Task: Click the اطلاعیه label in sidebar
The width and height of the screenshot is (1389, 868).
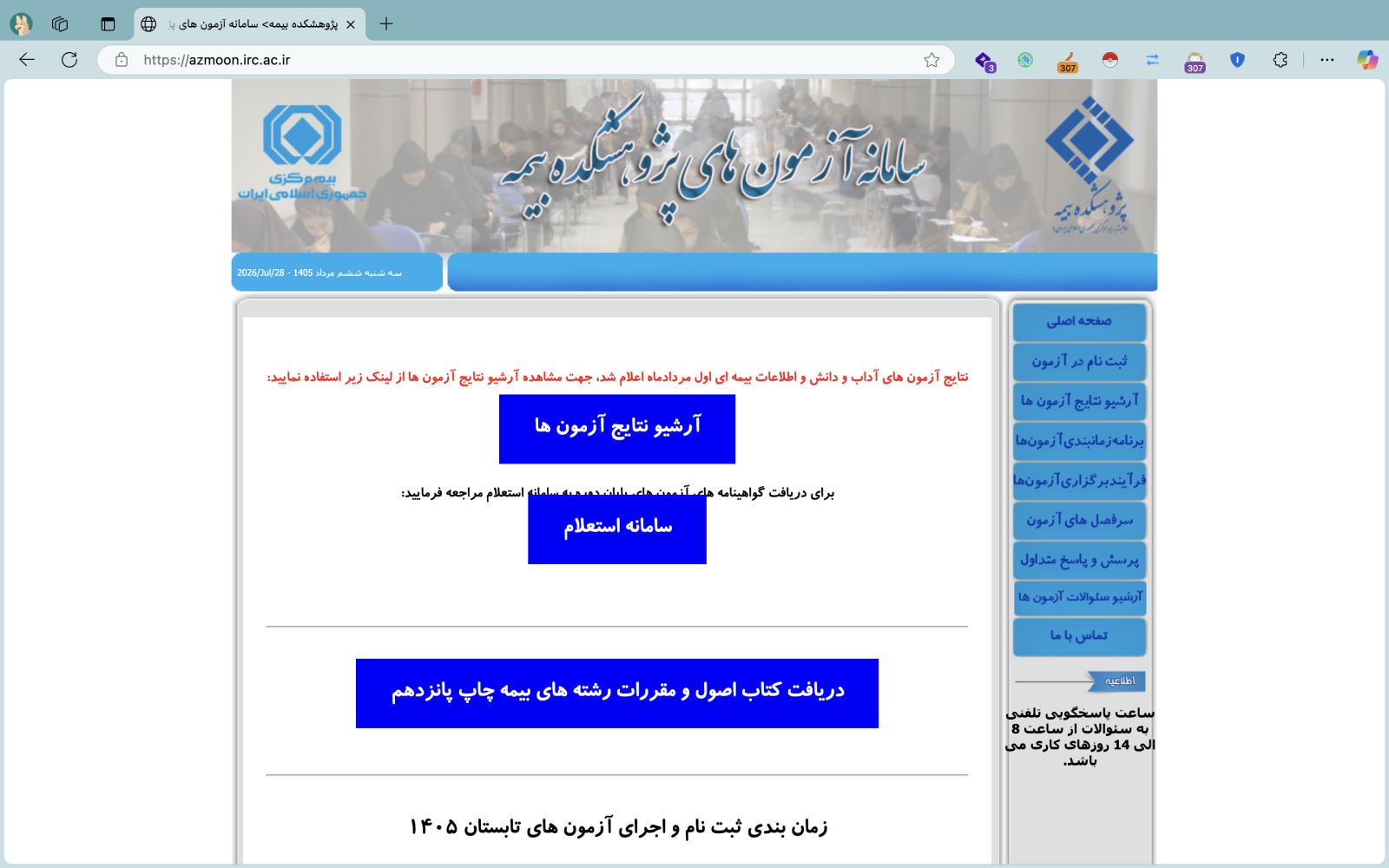Action: [x=1119, y=681]
